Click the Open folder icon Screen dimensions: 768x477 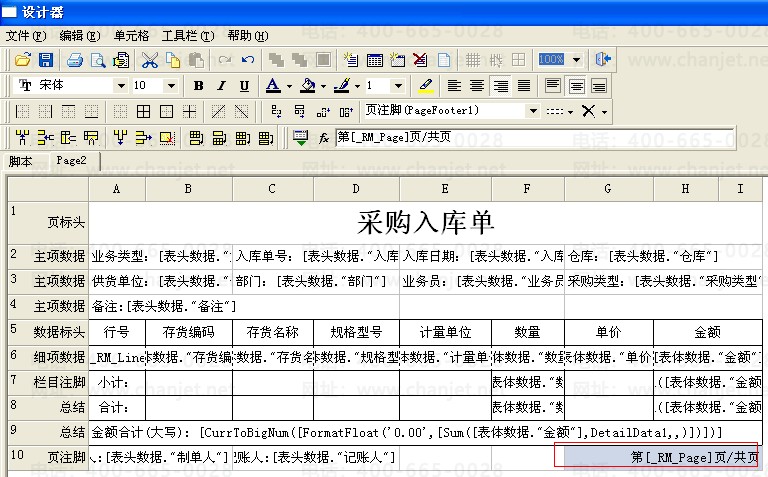pos(23,60)
